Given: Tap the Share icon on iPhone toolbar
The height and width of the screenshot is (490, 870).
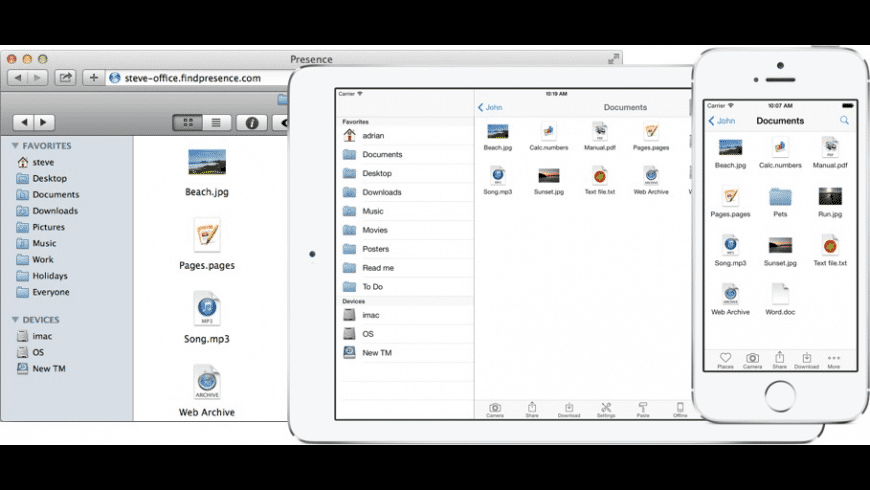Looking at the screenshot, I should pos(780,360).
